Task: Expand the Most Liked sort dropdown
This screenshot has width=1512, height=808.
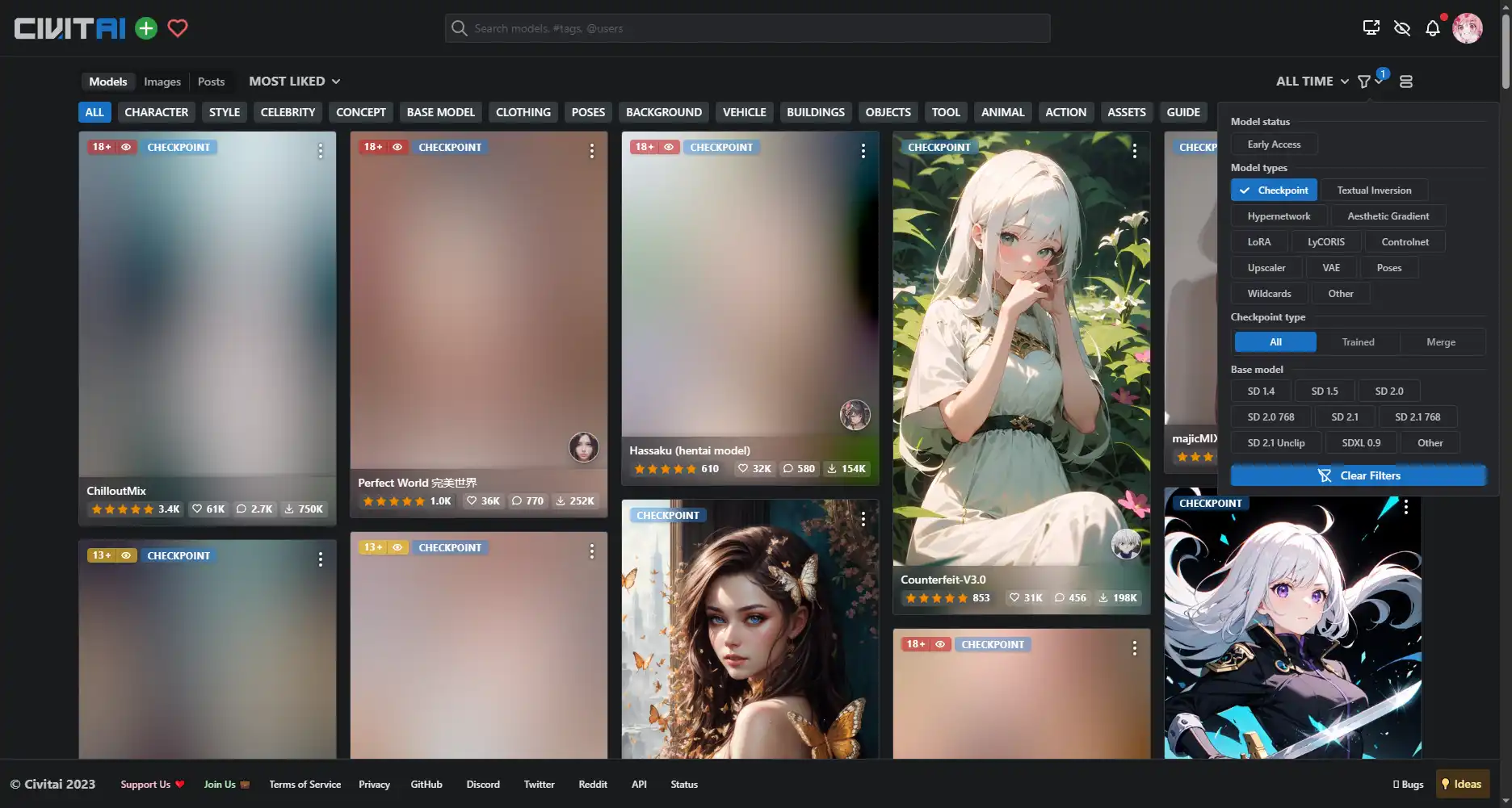Action: click(x=294, y=82)
